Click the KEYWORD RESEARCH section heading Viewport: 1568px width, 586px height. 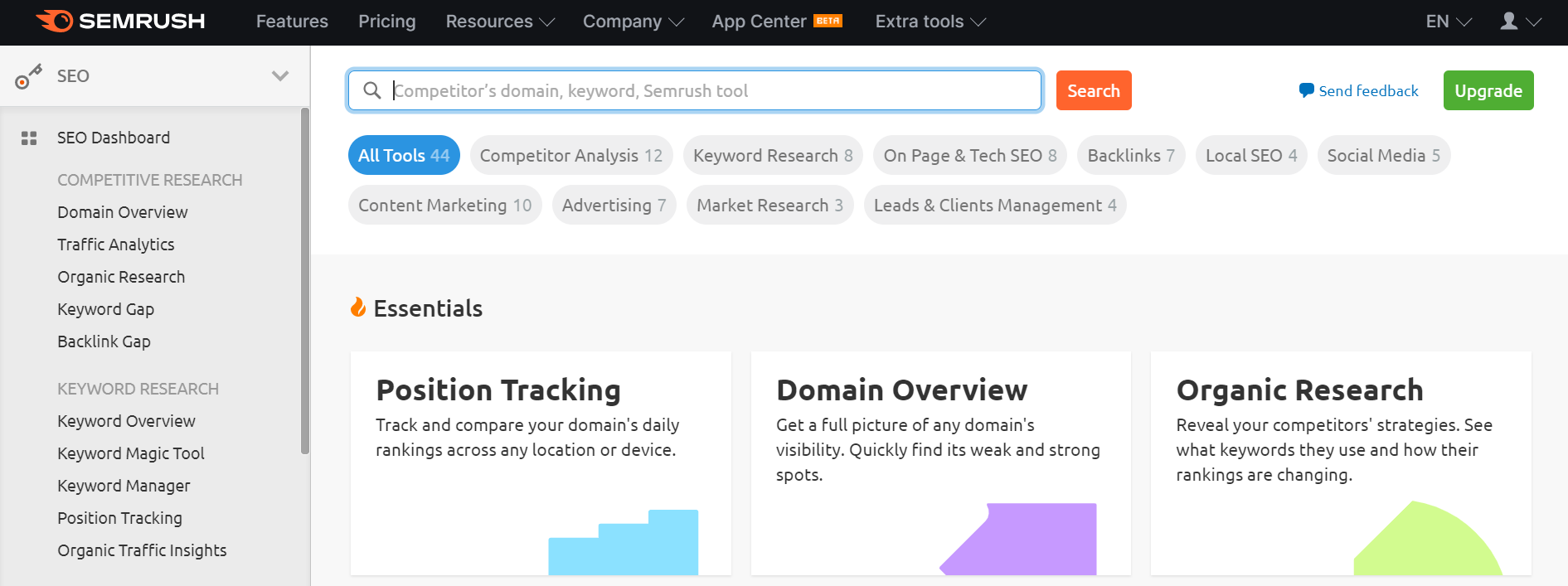138,389
